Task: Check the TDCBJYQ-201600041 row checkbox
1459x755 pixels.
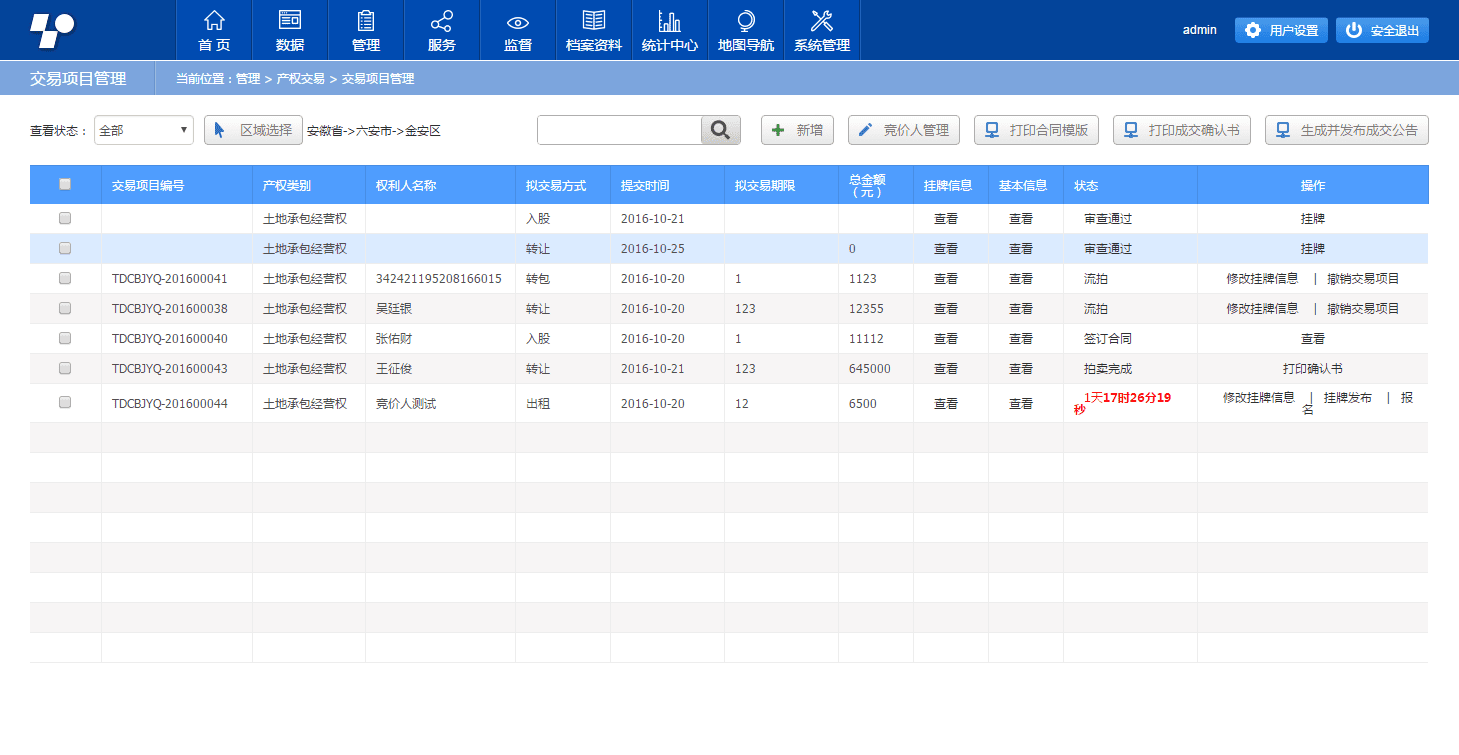Action: [x=65, y=278]
